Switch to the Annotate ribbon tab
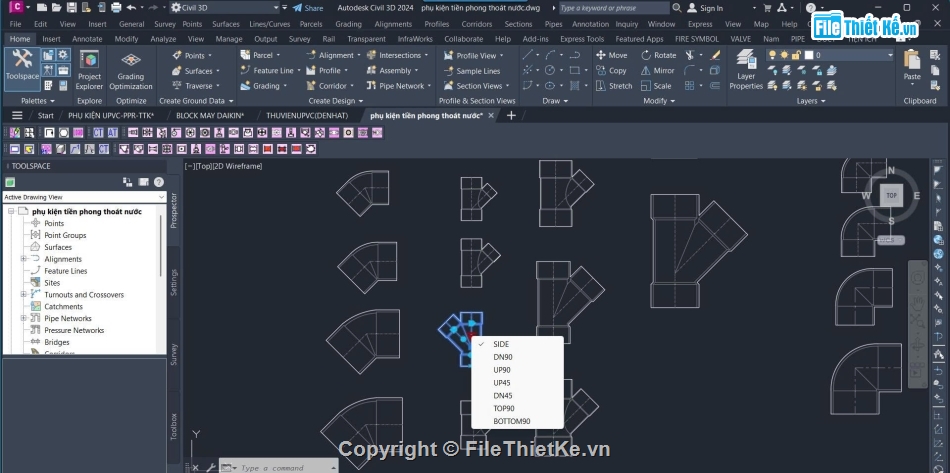The height and width of the screenshot is (473, 950). pyautogui.click(x=87, y=39)
